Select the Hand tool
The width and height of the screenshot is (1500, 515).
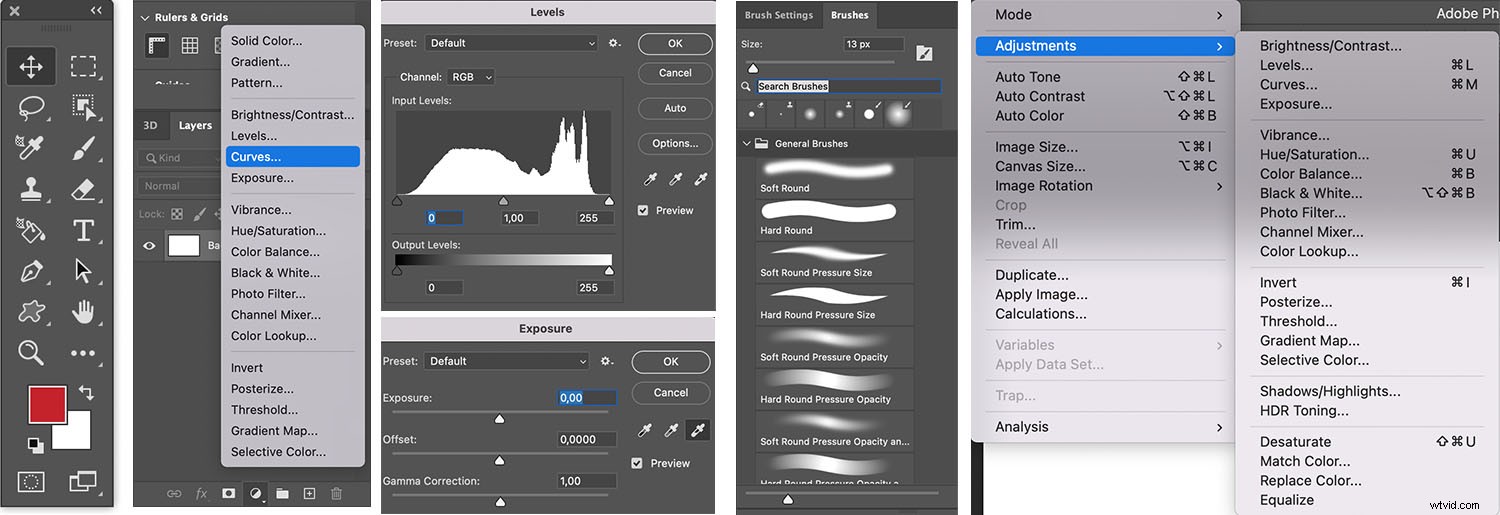(84, 311)
